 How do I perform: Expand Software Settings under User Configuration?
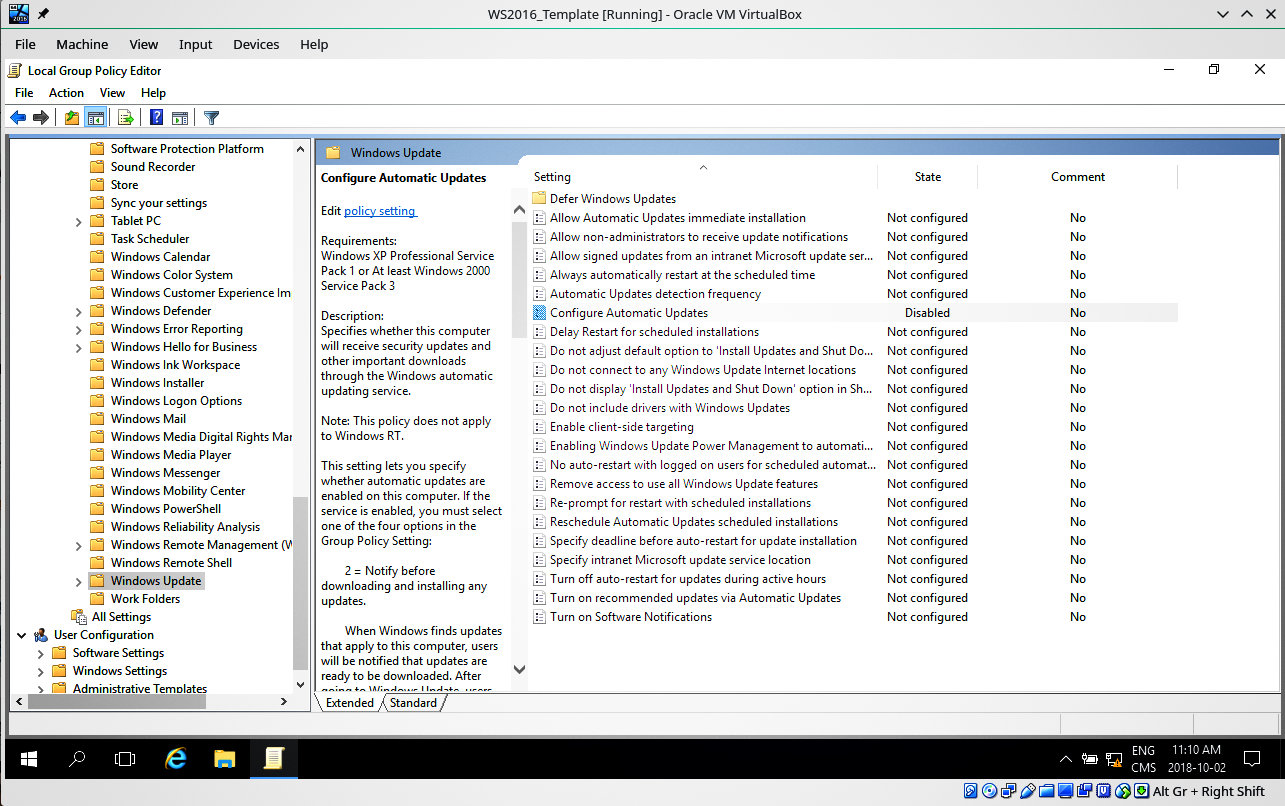pos(41,653)
